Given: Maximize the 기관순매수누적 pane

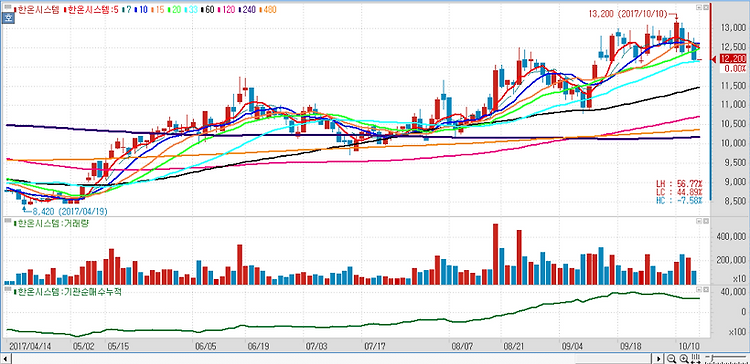Looking at the screenshot, I should (x=706, y=290).
